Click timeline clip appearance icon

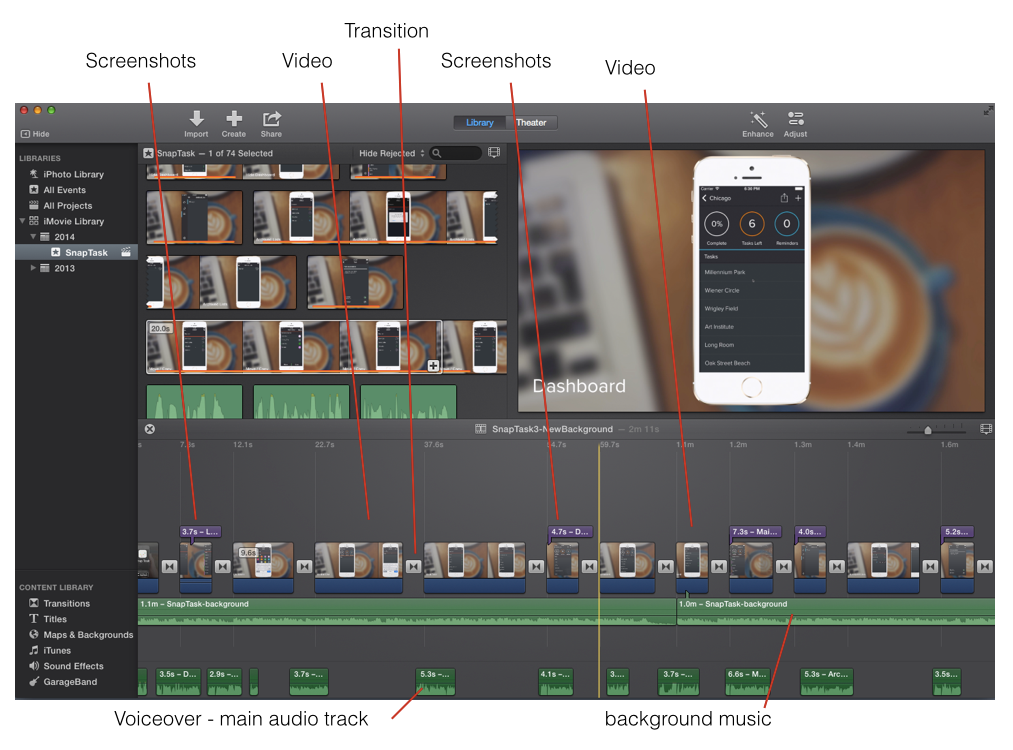pos(986,429)
